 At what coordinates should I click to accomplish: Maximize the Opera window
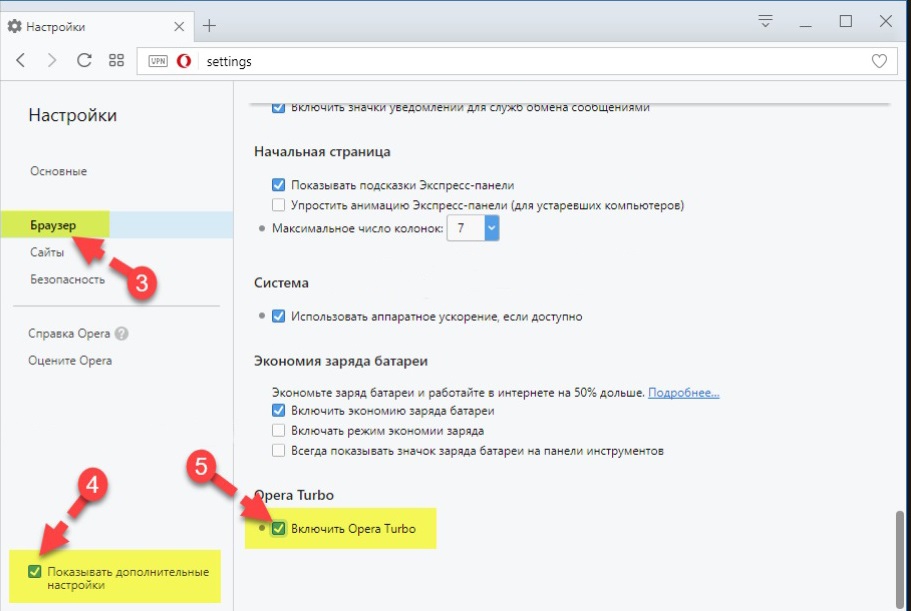[846, 21]
